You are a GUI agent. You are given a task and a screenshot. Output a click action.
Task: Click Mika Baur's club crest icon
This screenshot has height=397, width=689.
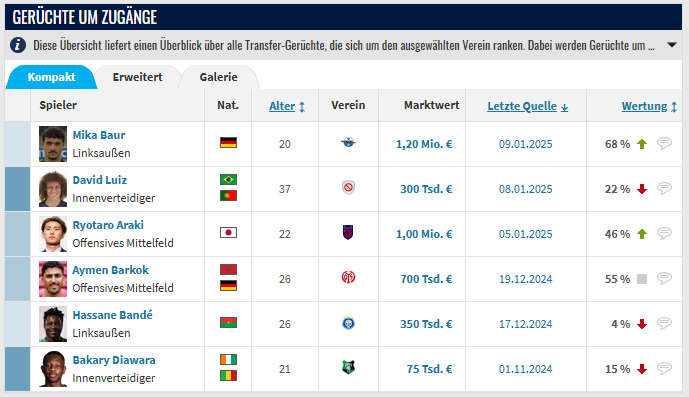click(348, 142)
